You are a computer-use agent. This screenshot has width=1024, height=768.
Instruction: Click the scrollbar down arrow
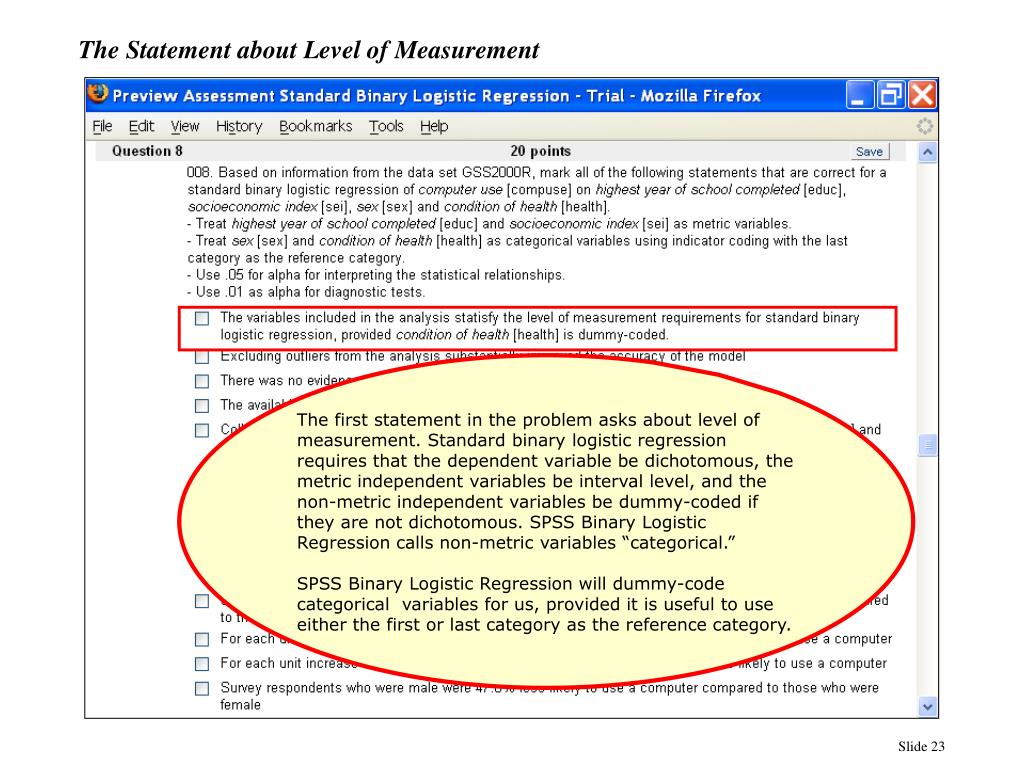[x=927, y=707]
